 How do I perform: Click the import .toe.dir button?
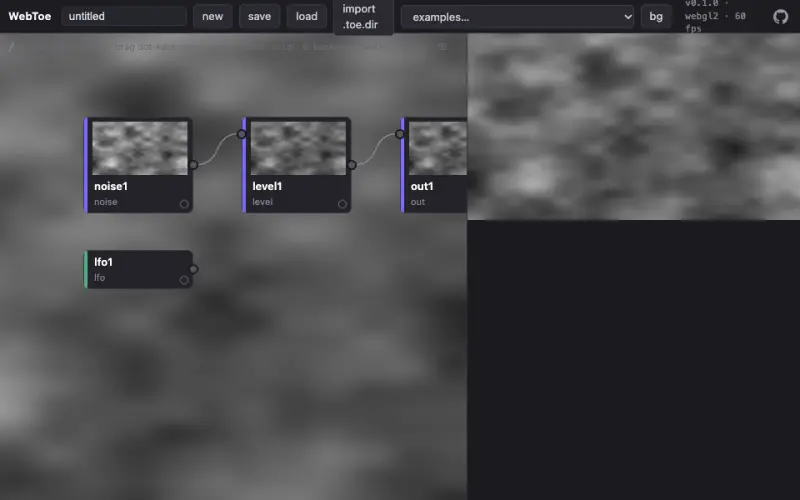[363, 16]
